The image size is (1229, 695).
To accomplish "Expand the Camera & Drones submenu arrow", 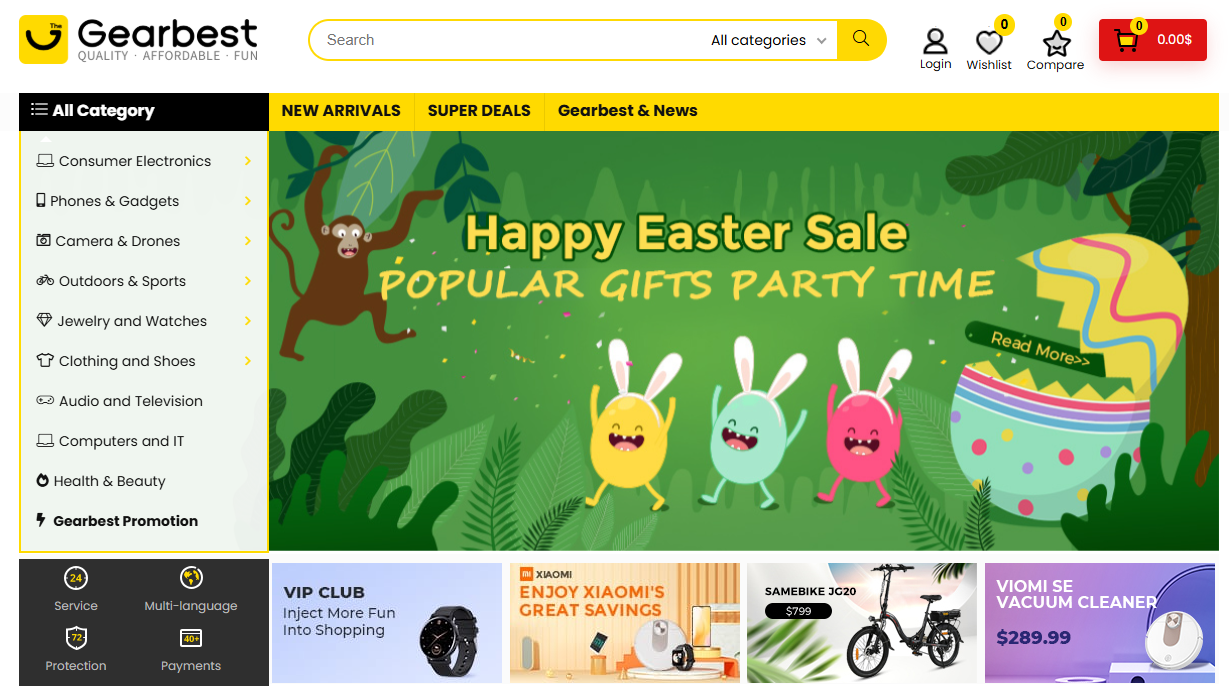I will point(247,241).
